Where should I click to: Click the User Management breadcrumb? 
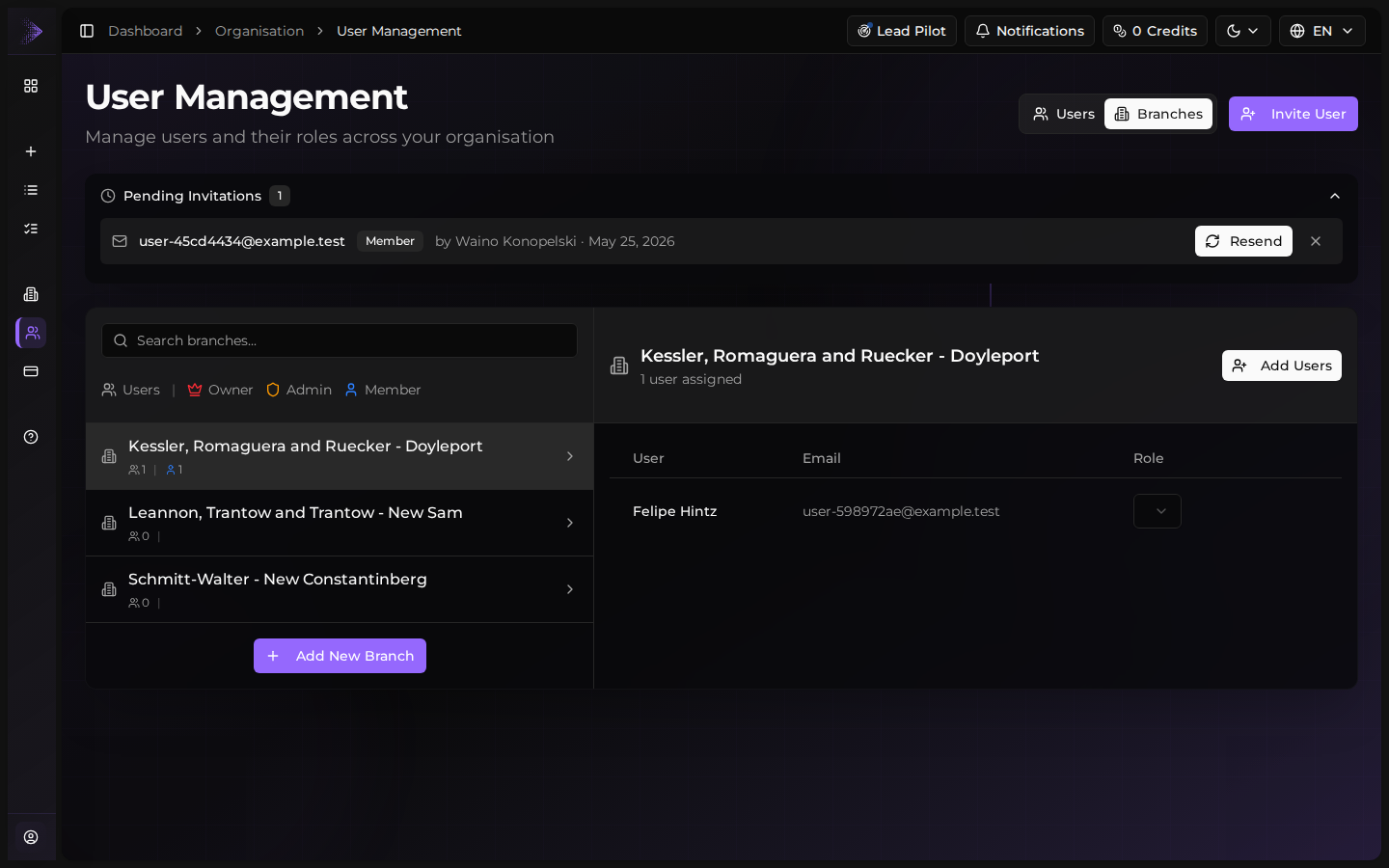398,31
